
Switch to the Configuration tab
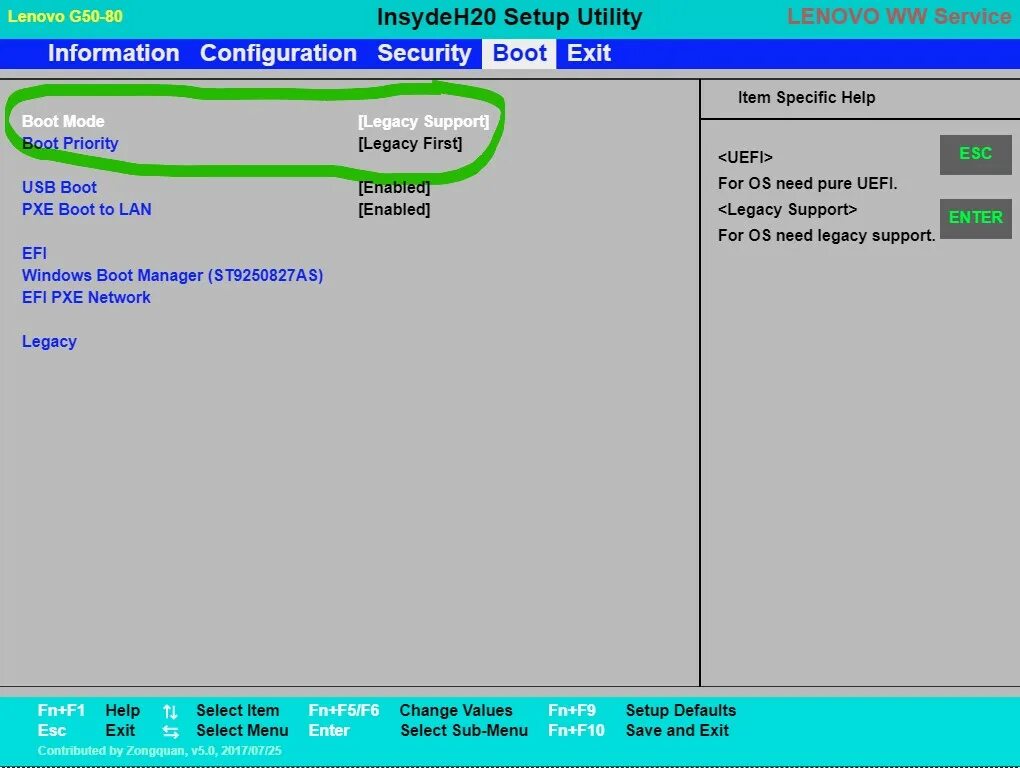pyautogui.click(x=278, y=53)
